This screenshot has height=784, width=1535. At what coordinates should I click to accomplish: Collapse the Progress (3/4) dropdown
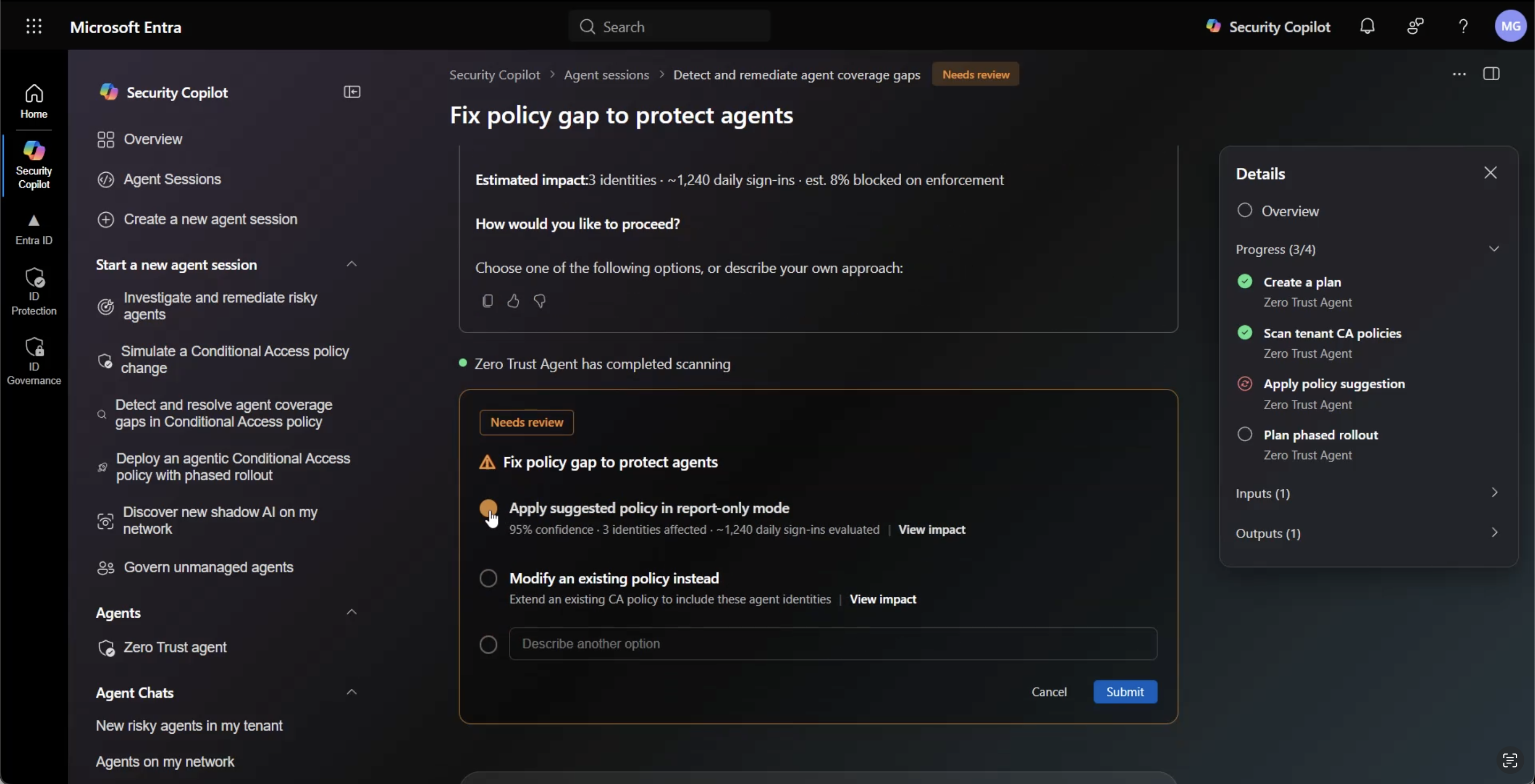pyautogui.click(x=1493, y=249)
